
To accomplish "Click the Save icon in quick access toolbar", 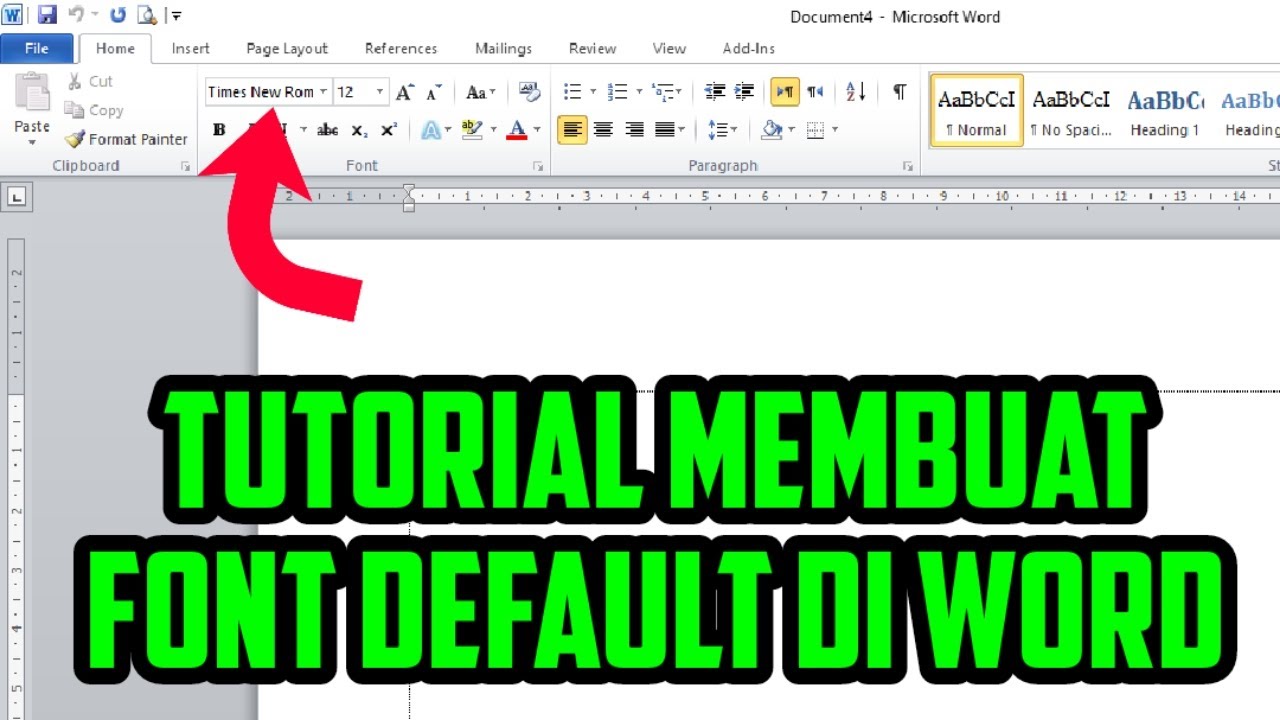I will click(x=47, y=15).
